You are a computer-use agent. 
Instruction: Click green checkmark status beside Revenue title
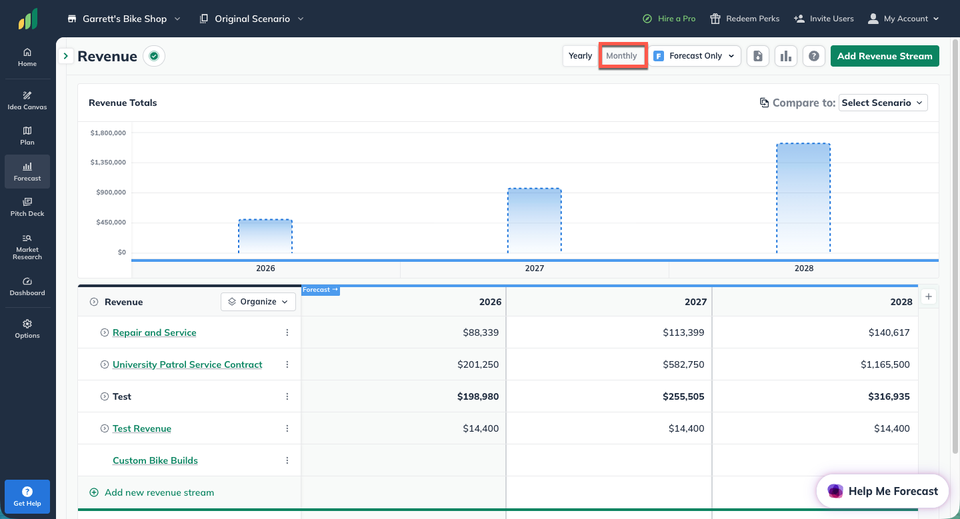tap(154, 56)
